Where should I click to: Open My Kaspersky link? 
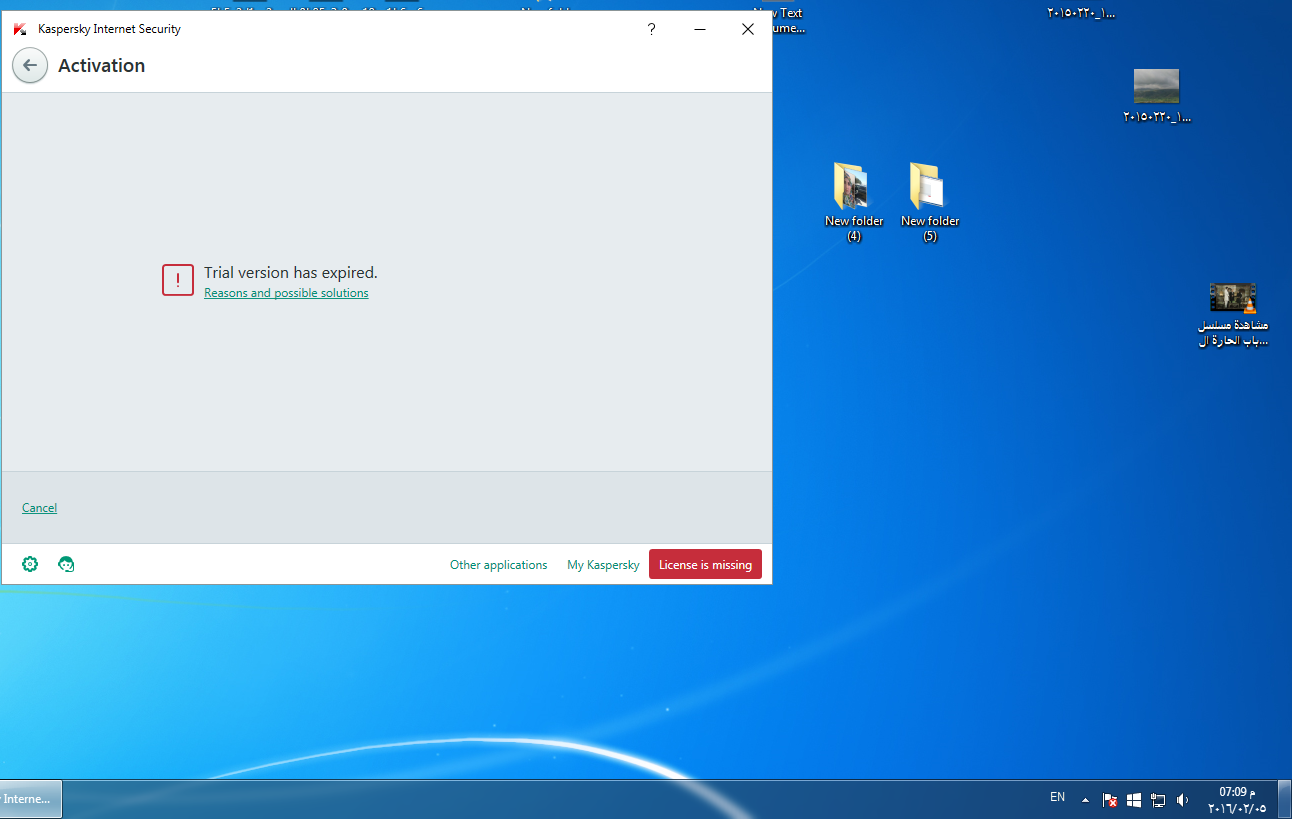[x=603, y=565]
